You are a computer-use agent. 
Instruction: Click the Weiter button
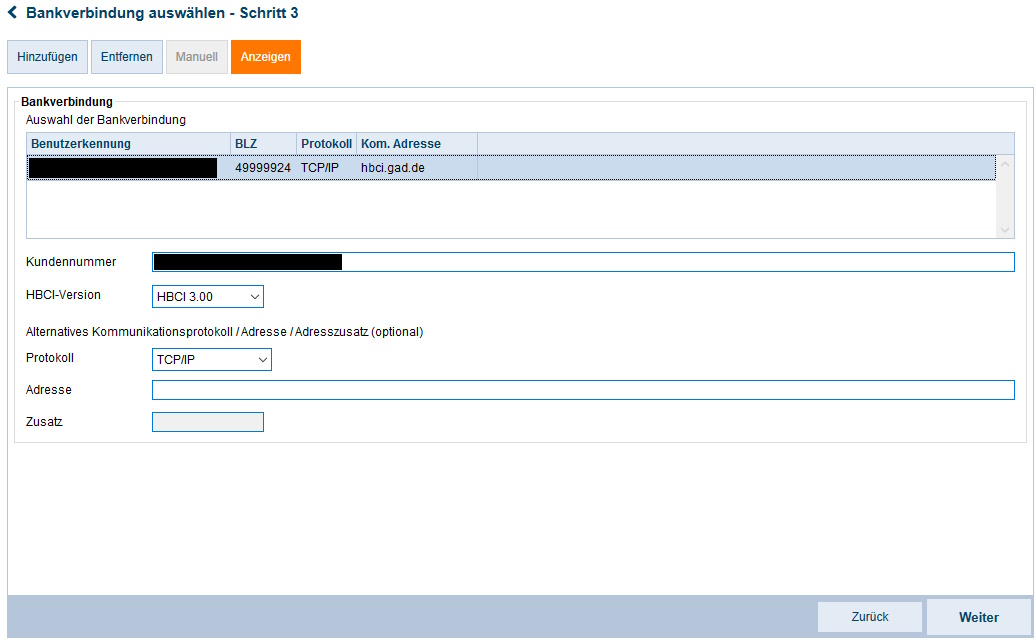point(979,617)
